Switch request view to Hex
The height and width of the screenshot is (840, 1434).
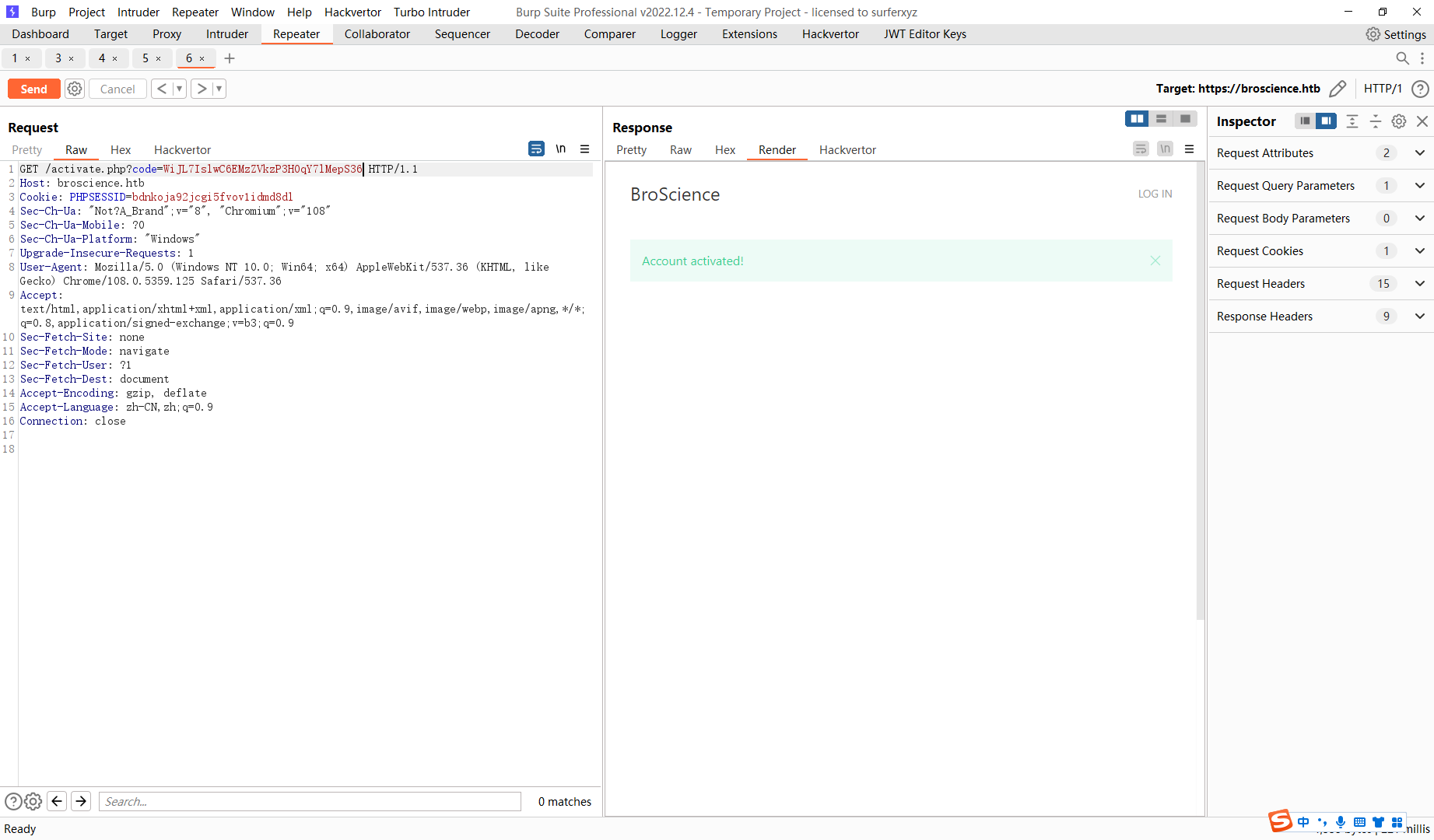coord(121,150)
